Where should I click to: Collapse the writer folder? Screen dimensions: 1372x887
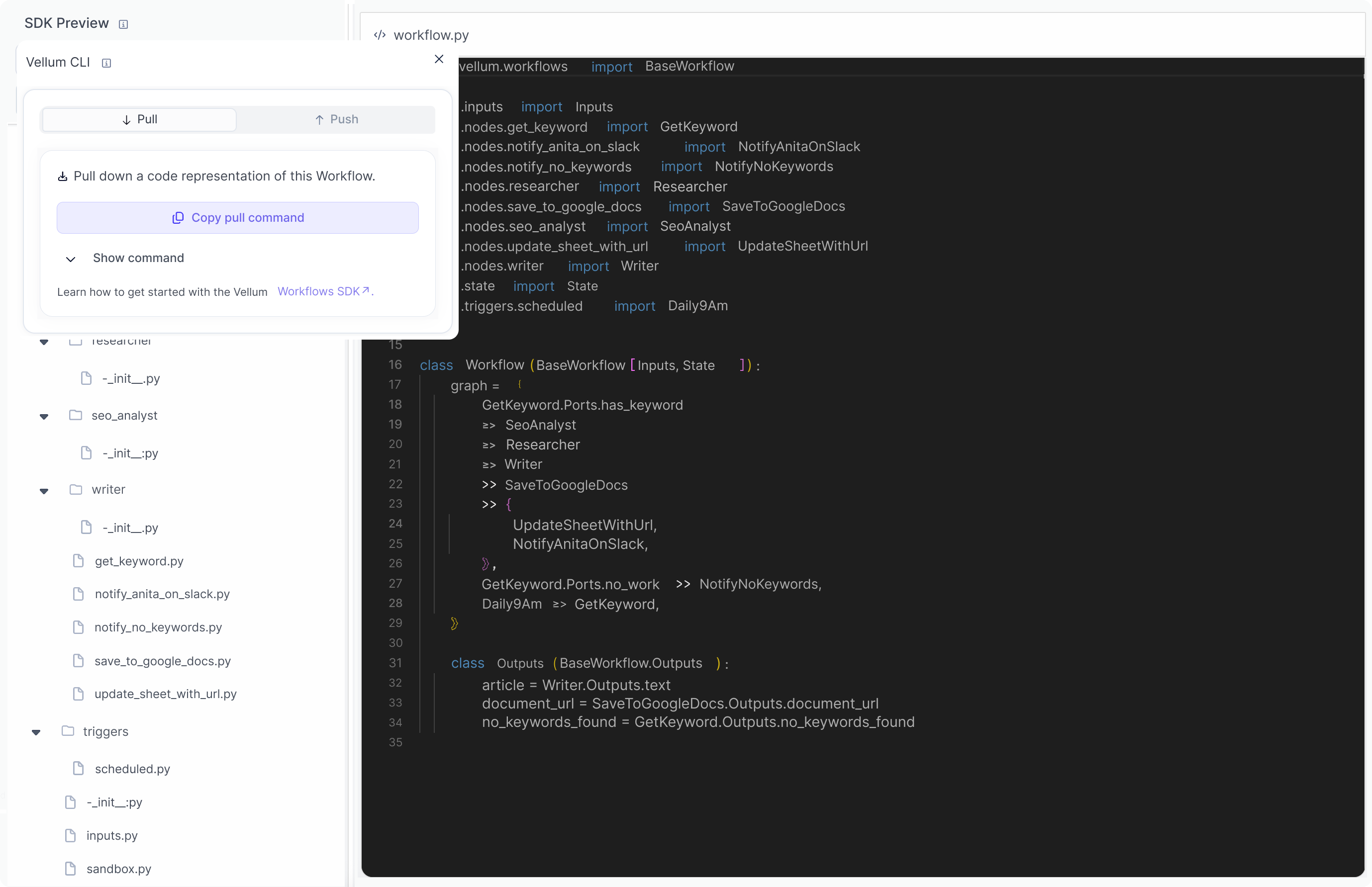click(x=44, y=491)
